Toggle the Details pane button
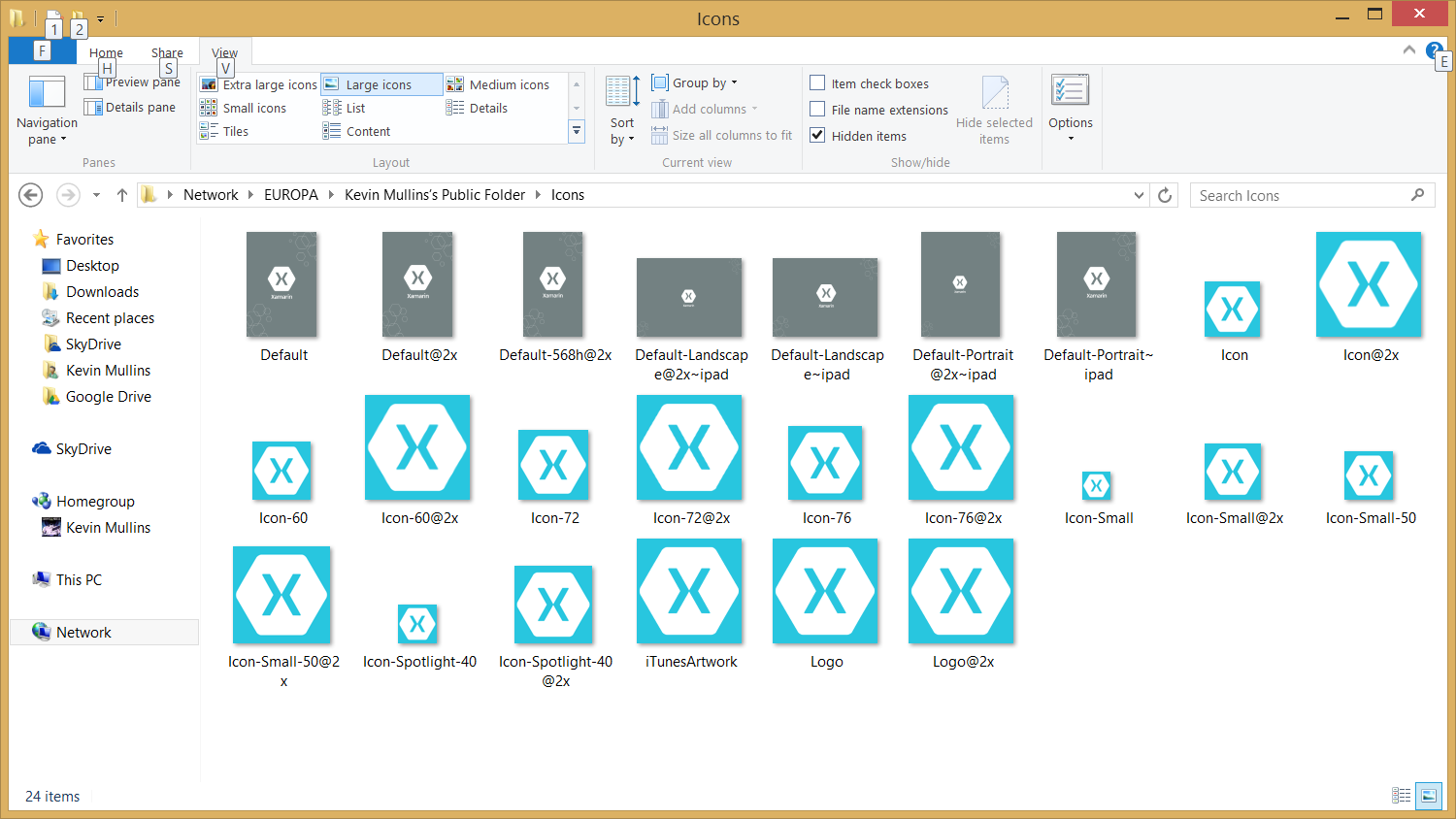This screenshot has width=1456, height=819. coord(130,108)
